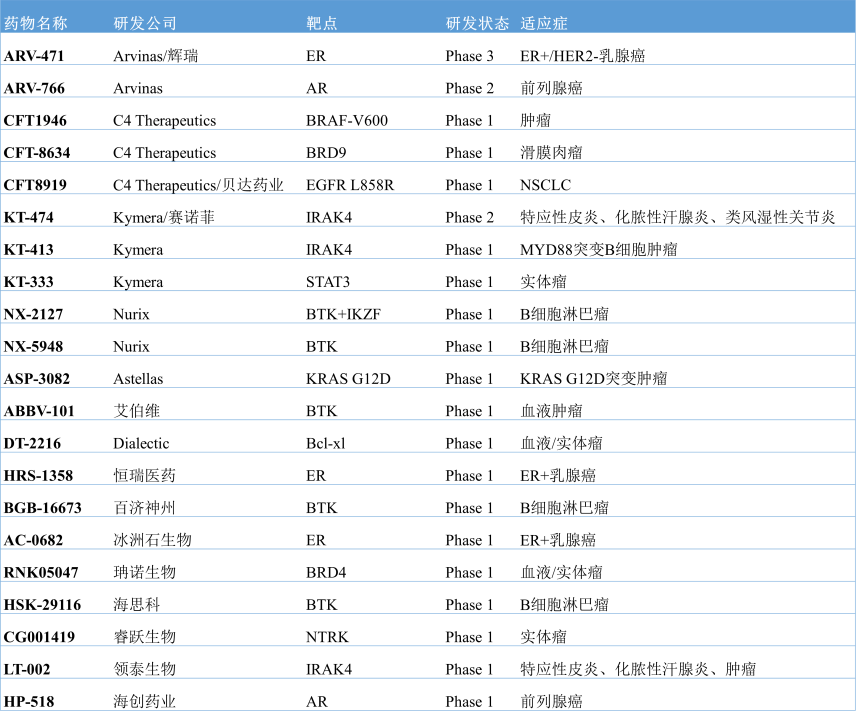Click the 珃诺生物 company cell

[x=145, y=572]
